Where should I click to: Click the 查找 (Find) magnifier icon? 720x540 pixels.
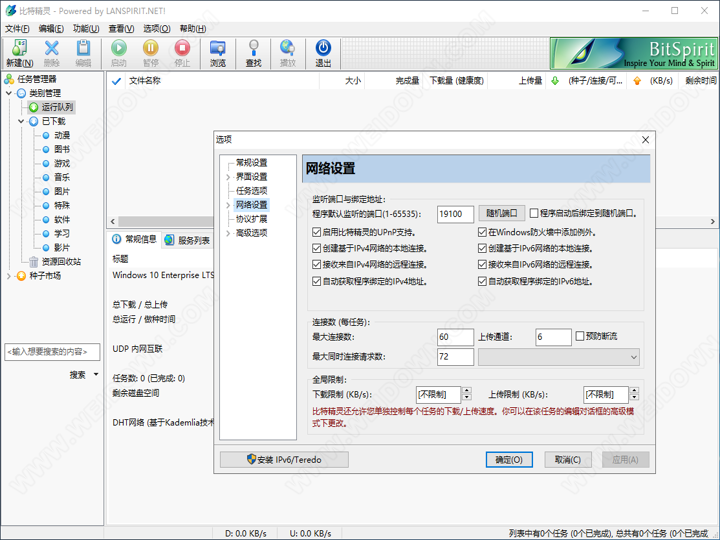coord(254,49)
